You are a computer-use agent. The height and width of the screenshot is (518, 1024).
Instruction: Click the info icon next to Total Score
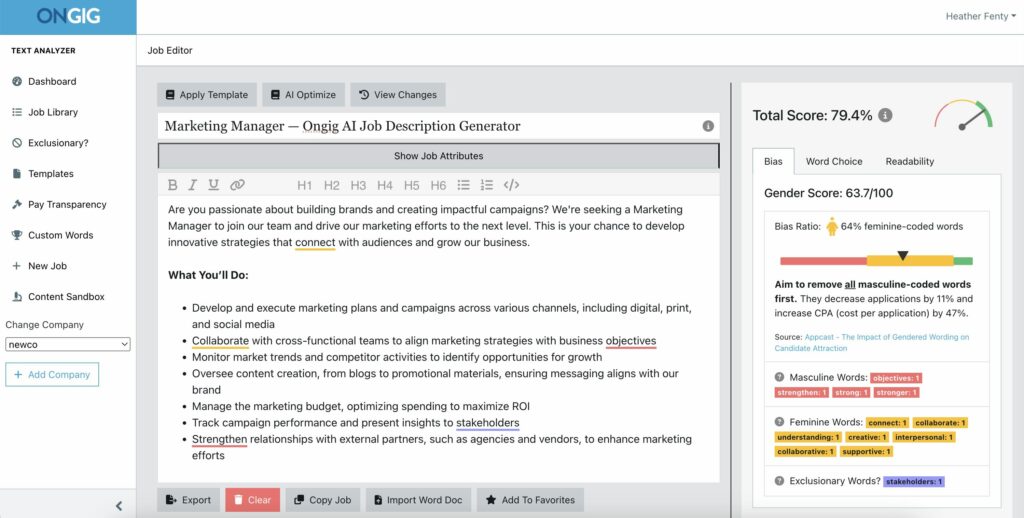point(885,116)
